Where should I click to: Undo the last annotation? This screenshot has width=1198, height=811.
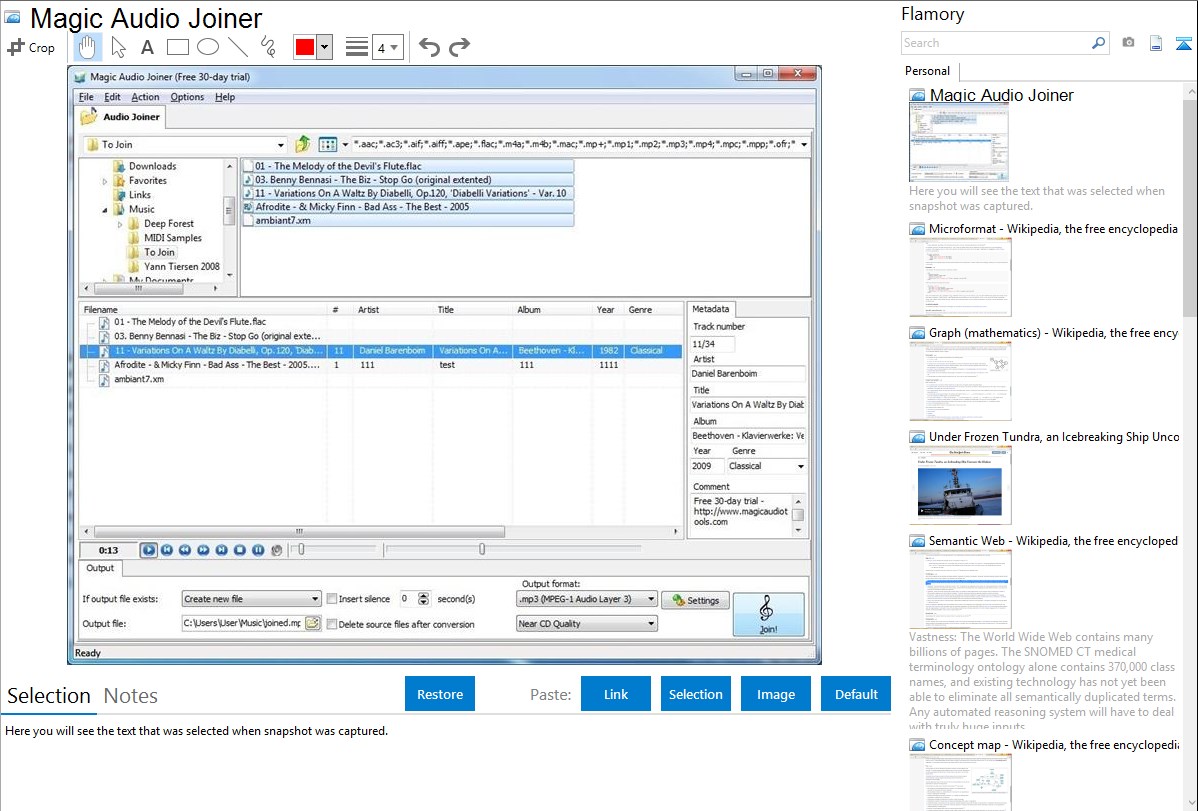(x=429, y=47)
